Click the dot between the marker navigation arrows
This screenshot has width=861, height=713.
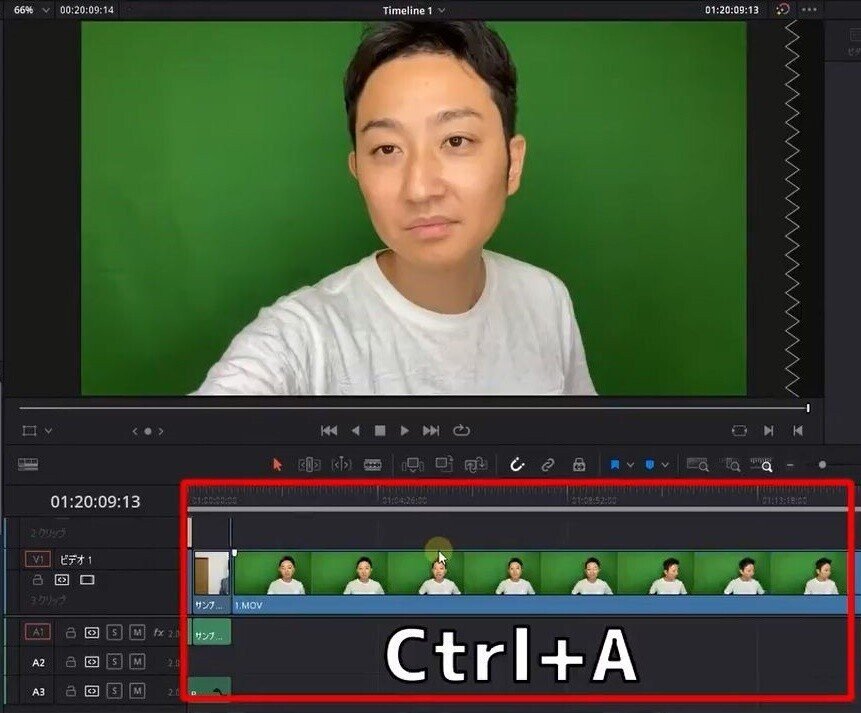[x=148, y=431]
